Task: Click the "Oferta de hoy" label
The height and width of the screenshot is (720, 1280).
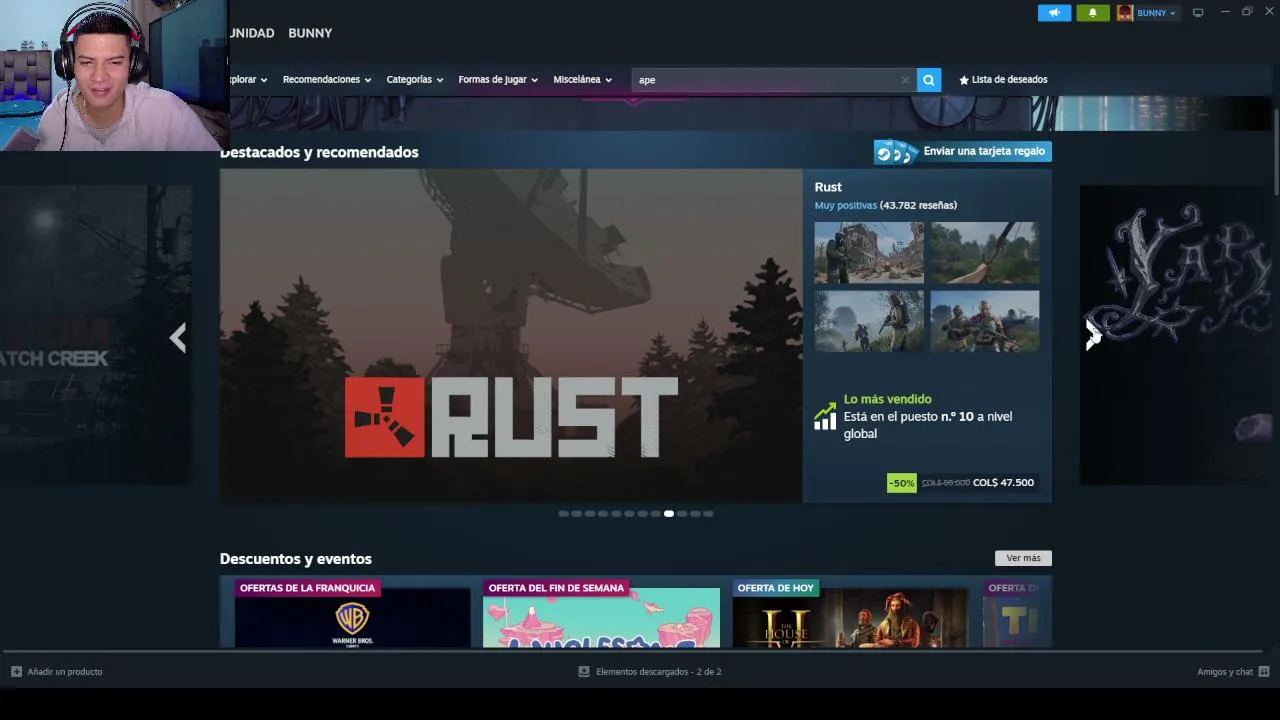Action: pyautogui.click(x=775, y=588)
